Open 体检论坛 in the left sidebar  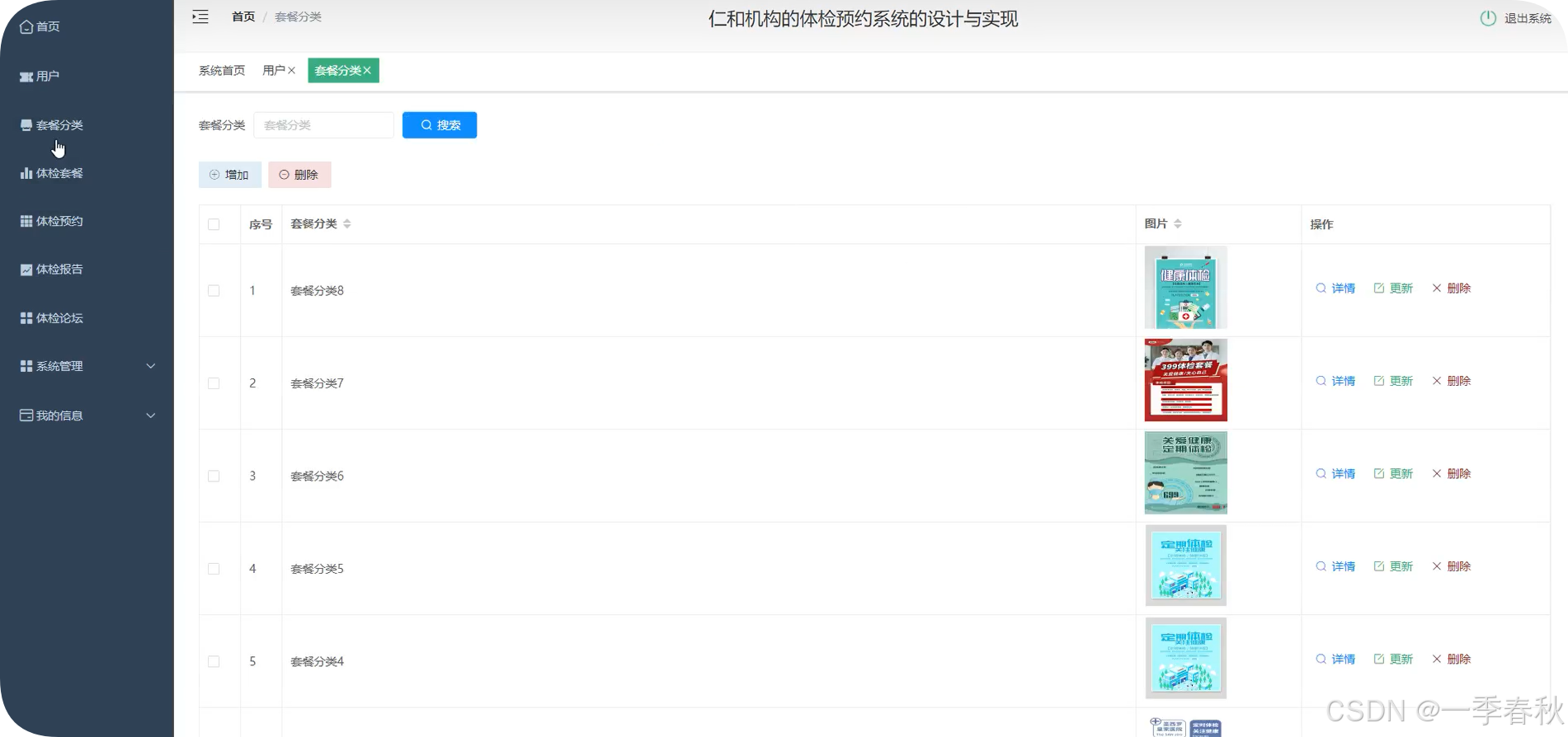52,317
